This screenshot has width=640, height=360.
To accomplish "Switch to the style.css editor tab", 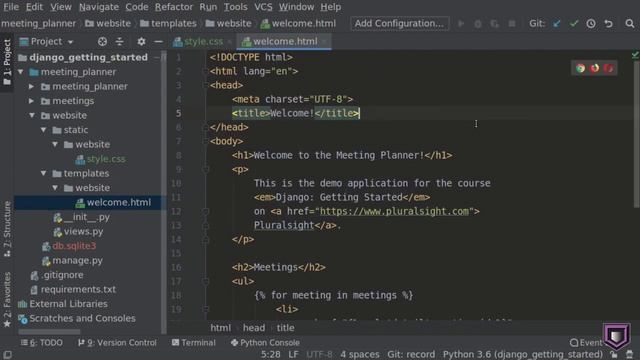I will [203, 42].
